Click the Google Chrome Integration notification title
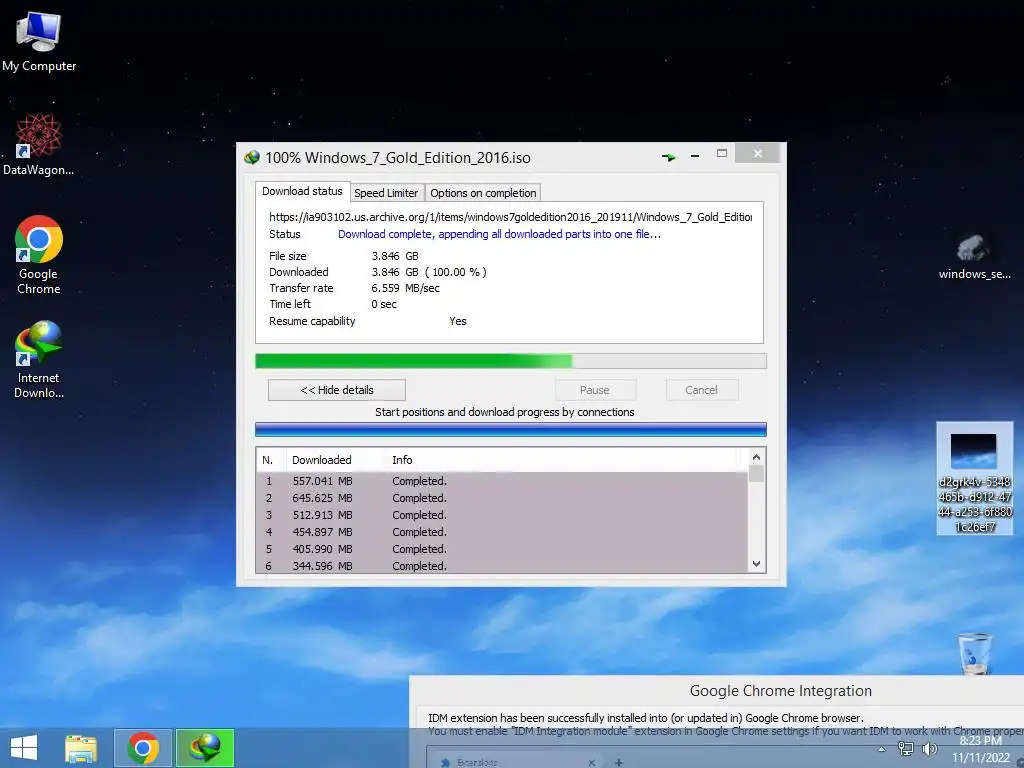This screenshot has height=768, width=1024. coord(781,691)
